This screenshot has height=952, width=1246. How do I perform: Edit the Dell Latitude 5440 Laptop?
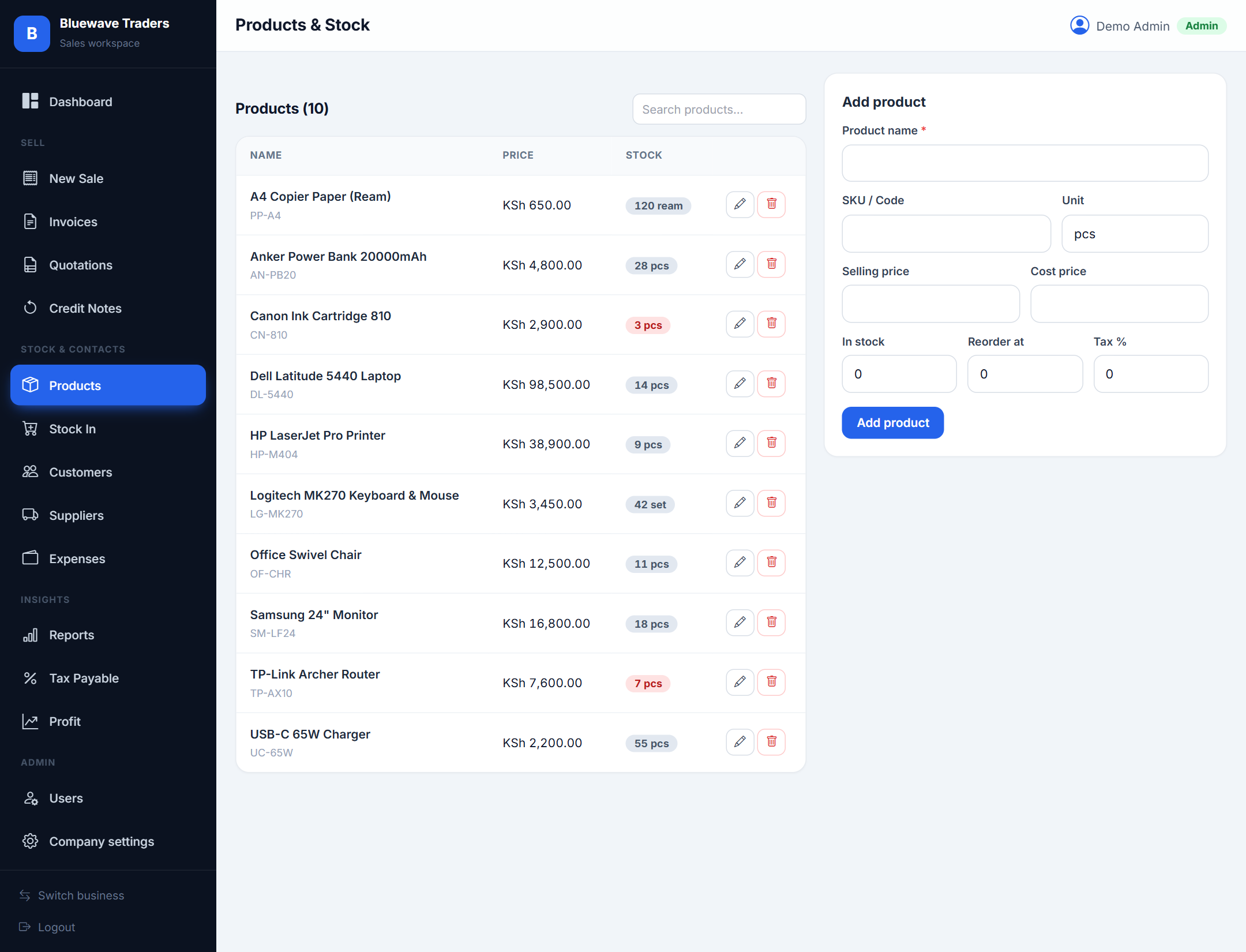tap(740, 384)
